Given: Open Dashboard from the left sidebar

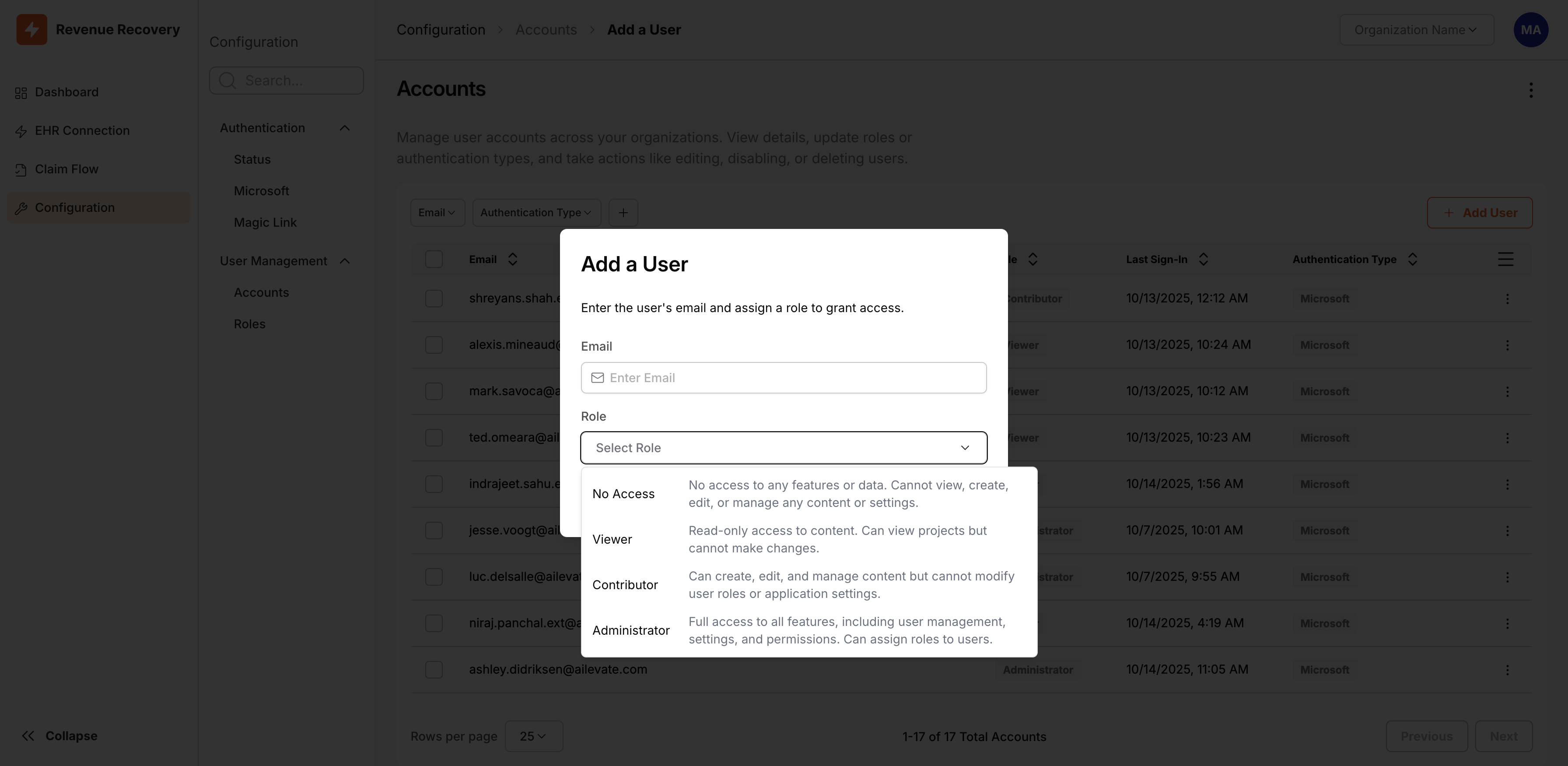Looking at the screenshot, I should coord(66,92).
